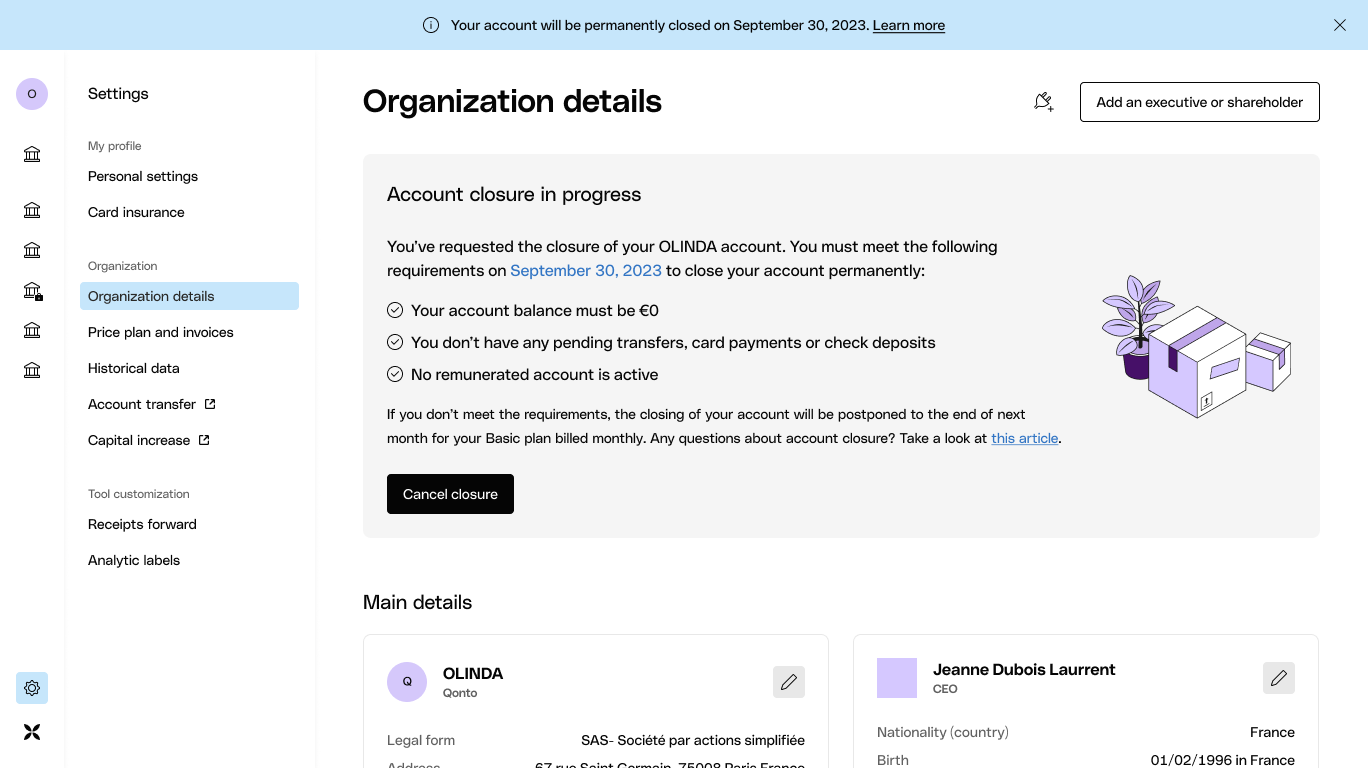Dismiss the account closure banner
1368x768 pixels.
1340,25
